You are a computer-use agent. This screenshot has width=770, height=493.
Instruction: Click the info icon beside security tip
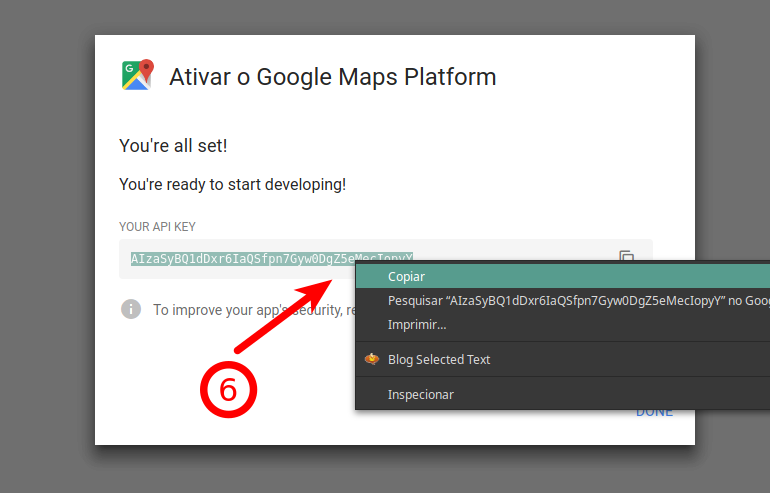[131, 309]
